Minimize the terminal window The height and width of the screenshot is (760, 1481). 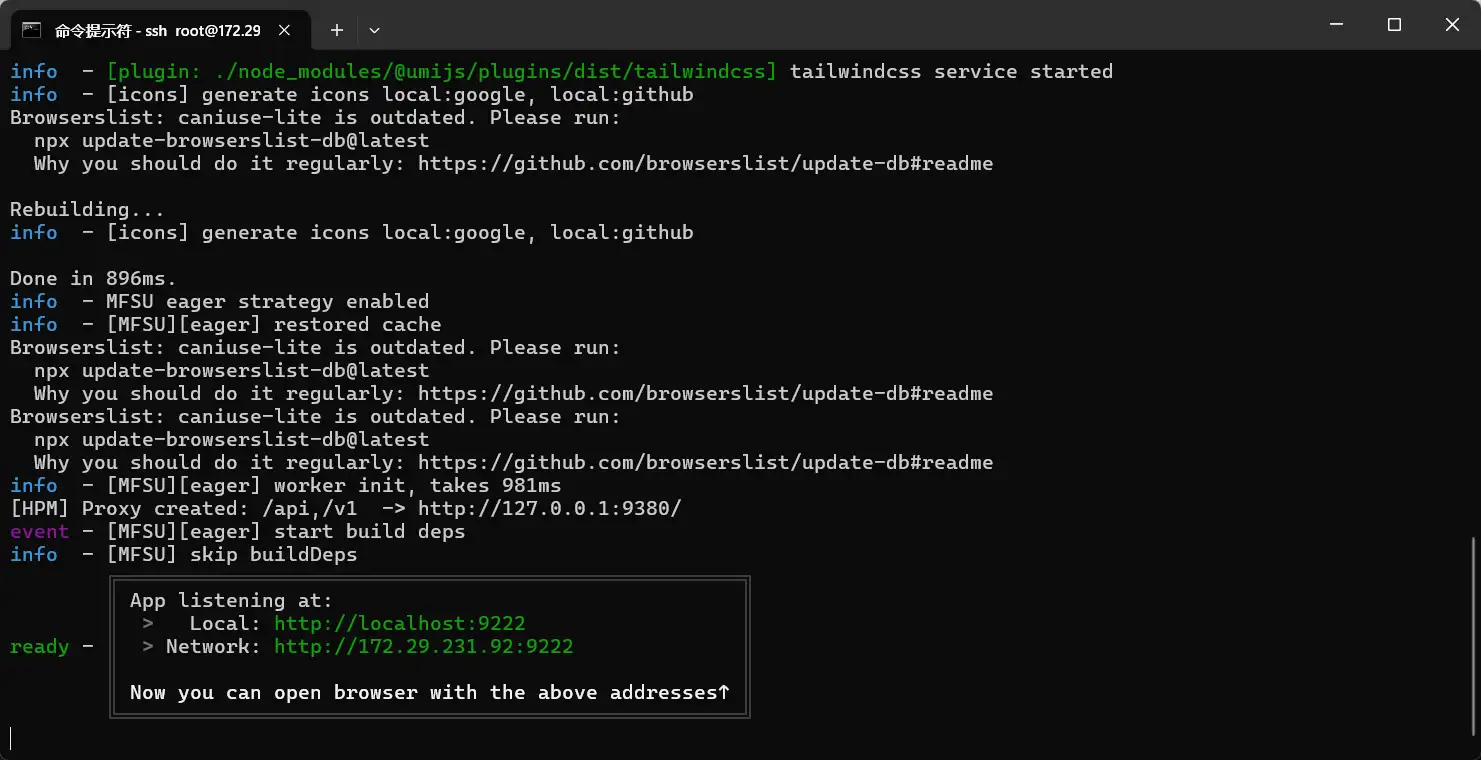[1337, 25]
